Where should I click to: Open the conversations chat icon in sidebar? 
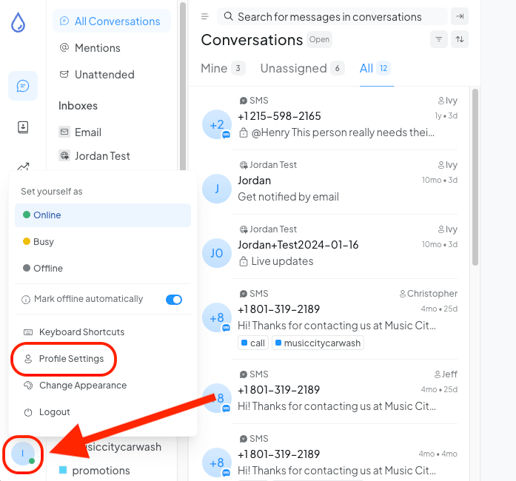click(23, 86)
